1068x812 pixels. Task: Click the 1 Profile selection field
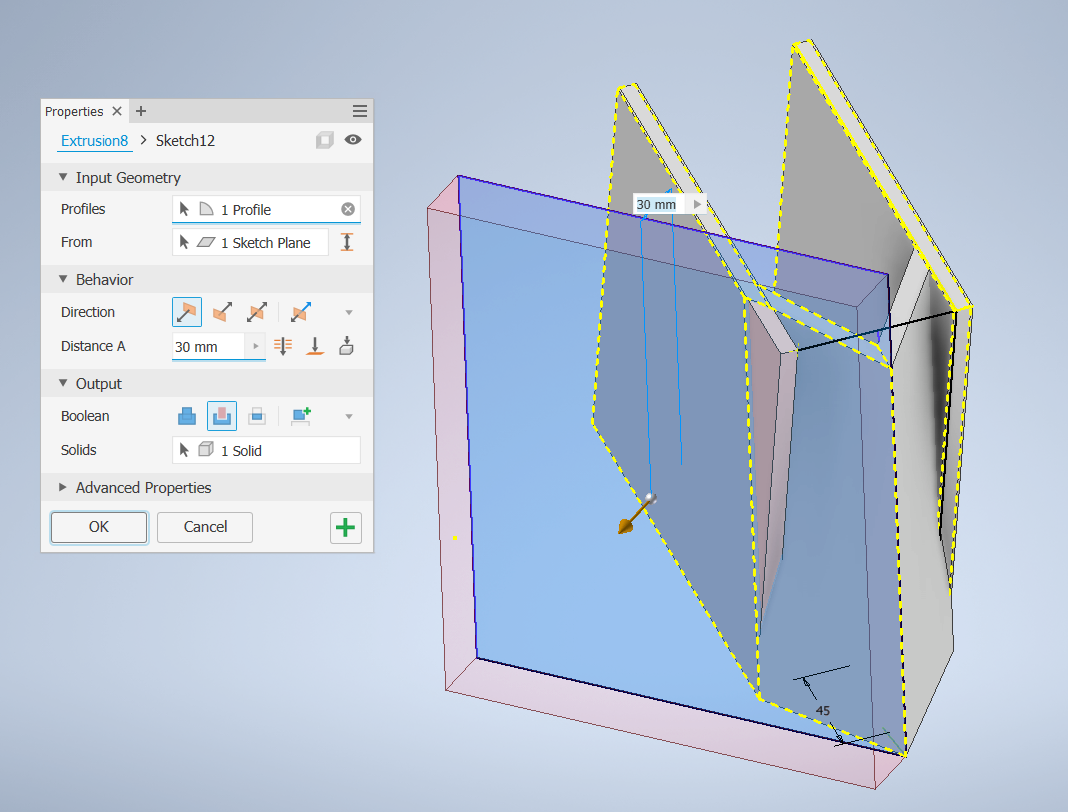(x=266, y=209)
